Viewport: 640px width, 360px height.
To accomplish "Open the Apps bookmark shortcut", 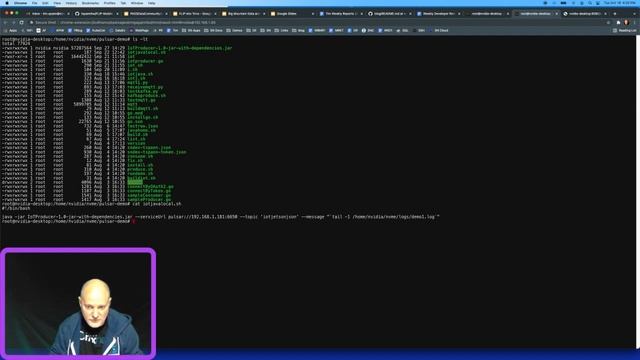I will 10,30.
